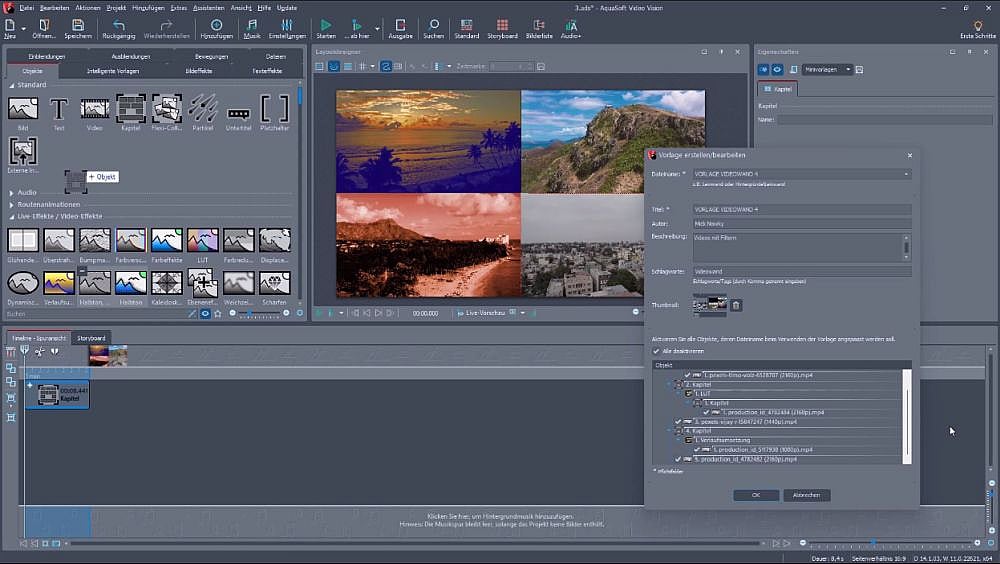Delete the thumbnail with trash icon

736,305
